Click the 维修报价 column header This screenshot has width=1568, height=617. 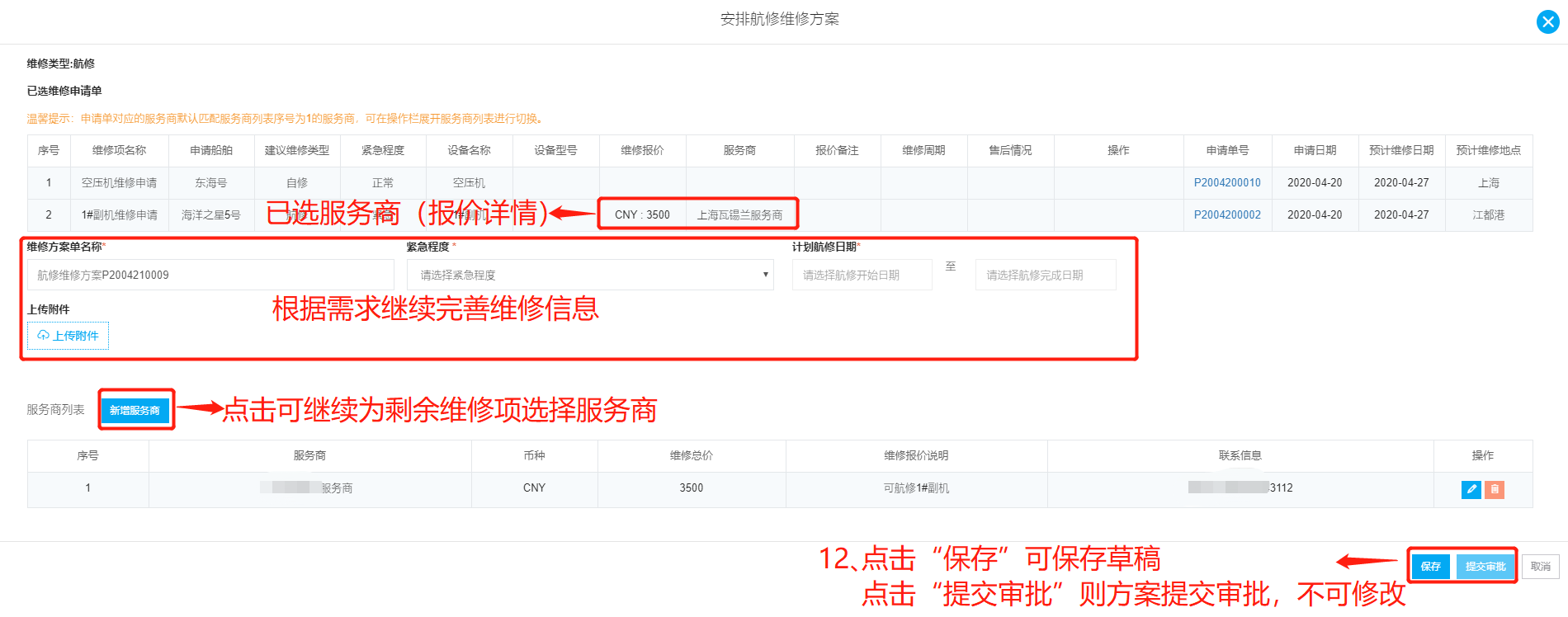coord(642,150)
